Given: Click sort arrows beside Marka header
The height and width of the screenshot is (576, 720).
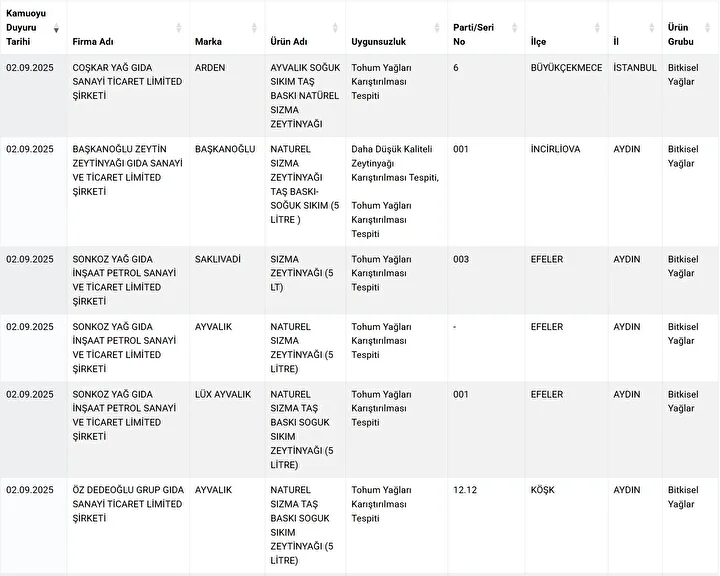Looking at the screenshot, I should (x=256, y=28).
